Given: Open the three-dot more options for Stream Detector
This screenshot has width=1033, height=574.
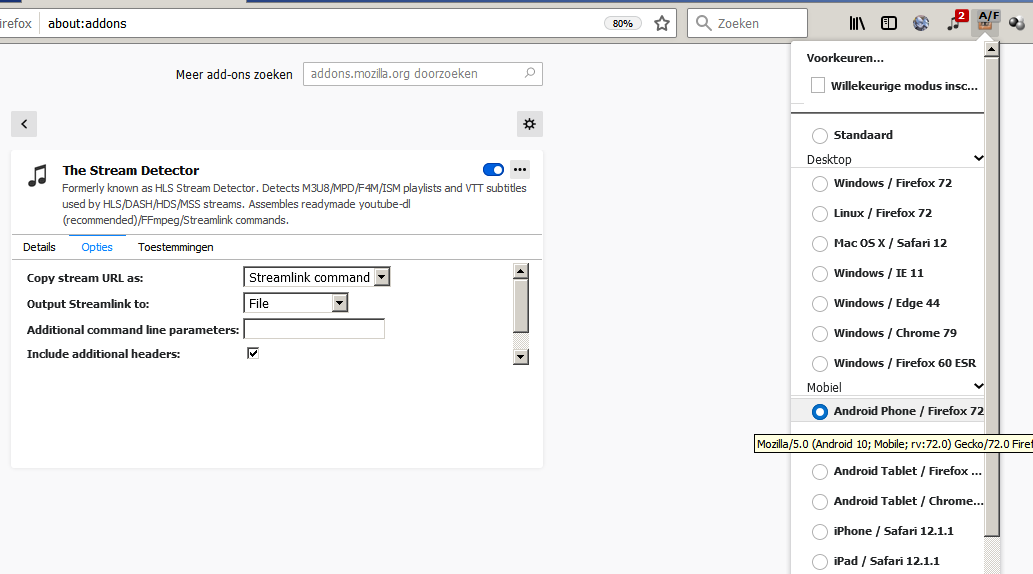Looking at the screenshot, I should (520, 169).
